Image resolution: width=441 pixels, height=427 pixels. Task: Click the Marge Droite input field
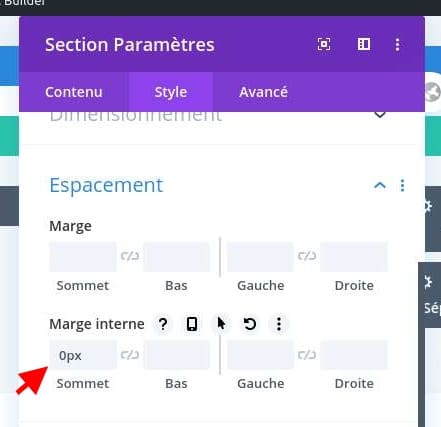tap(354, 257)
